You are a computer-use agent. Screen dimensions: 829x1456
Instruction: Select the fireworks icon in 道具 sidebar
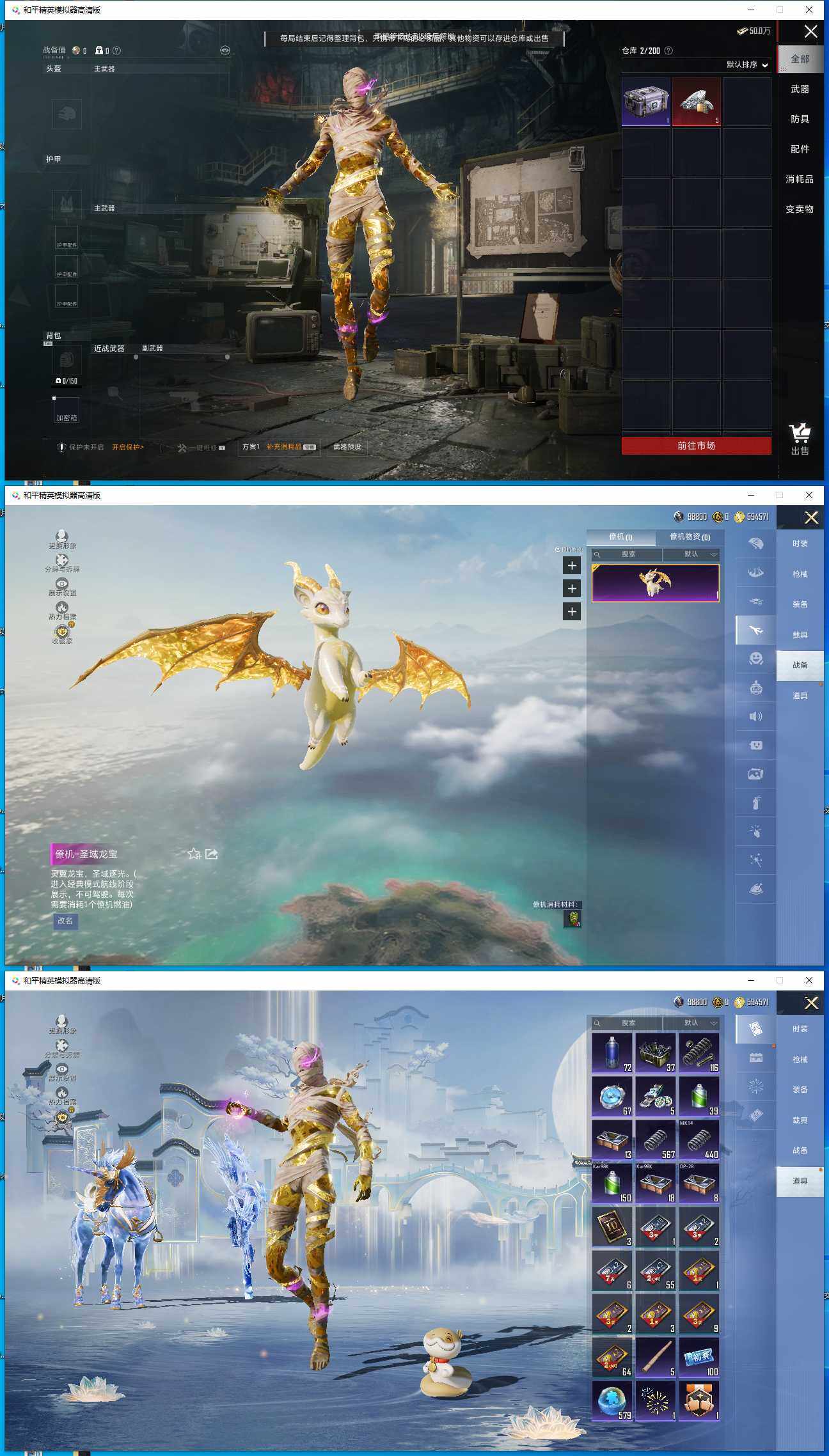(756, 1086)
